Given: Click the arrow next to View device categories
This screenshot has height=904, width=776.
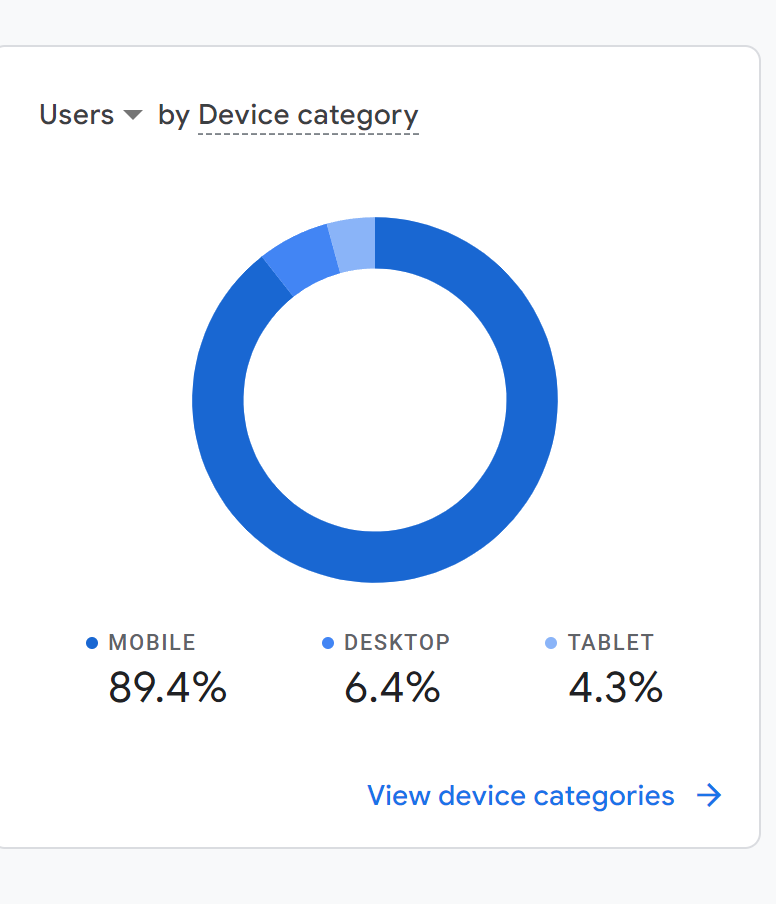Looking at the screenshot, I should pyautogui.click(x=709, y=796).
